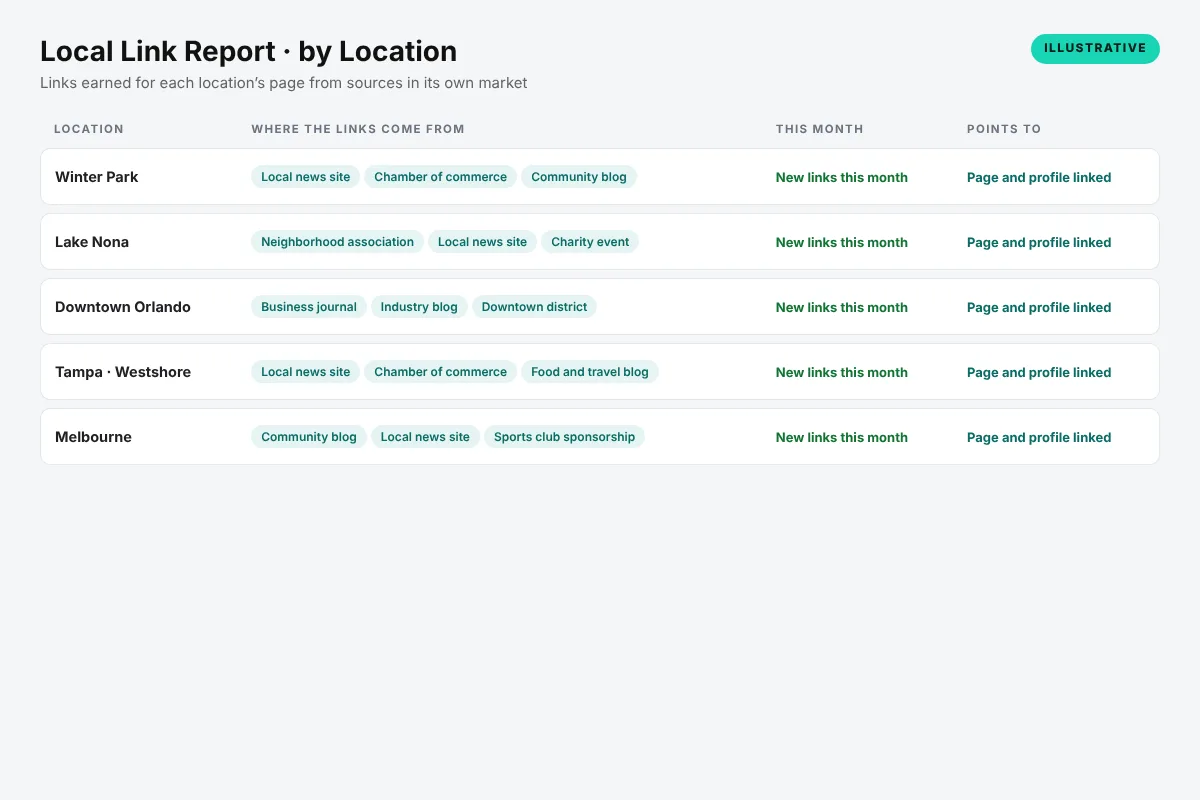1200x800 pixels.
Task: Click Page and profile linked for Melbourne
Action: pos(1039,437)
